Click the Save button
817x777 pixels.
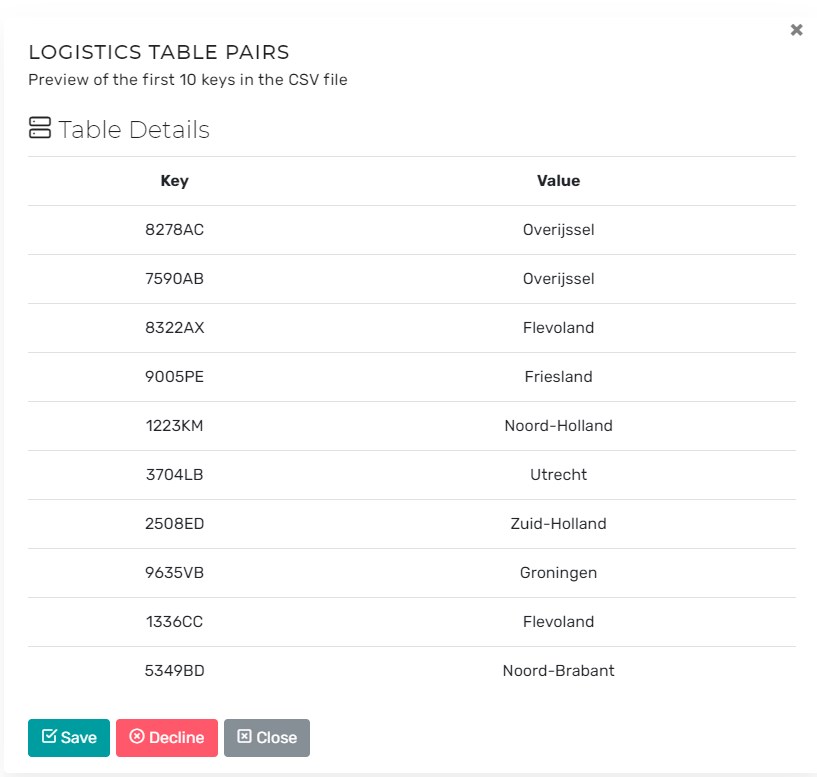point(69,738)
